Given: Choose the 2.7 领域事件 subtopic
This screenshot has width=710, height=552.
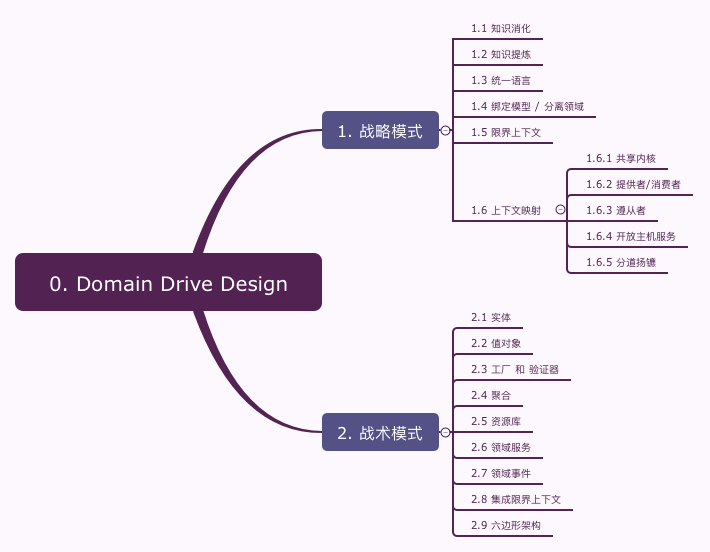Looking at the screenshot, I should [x=501, y=473].
